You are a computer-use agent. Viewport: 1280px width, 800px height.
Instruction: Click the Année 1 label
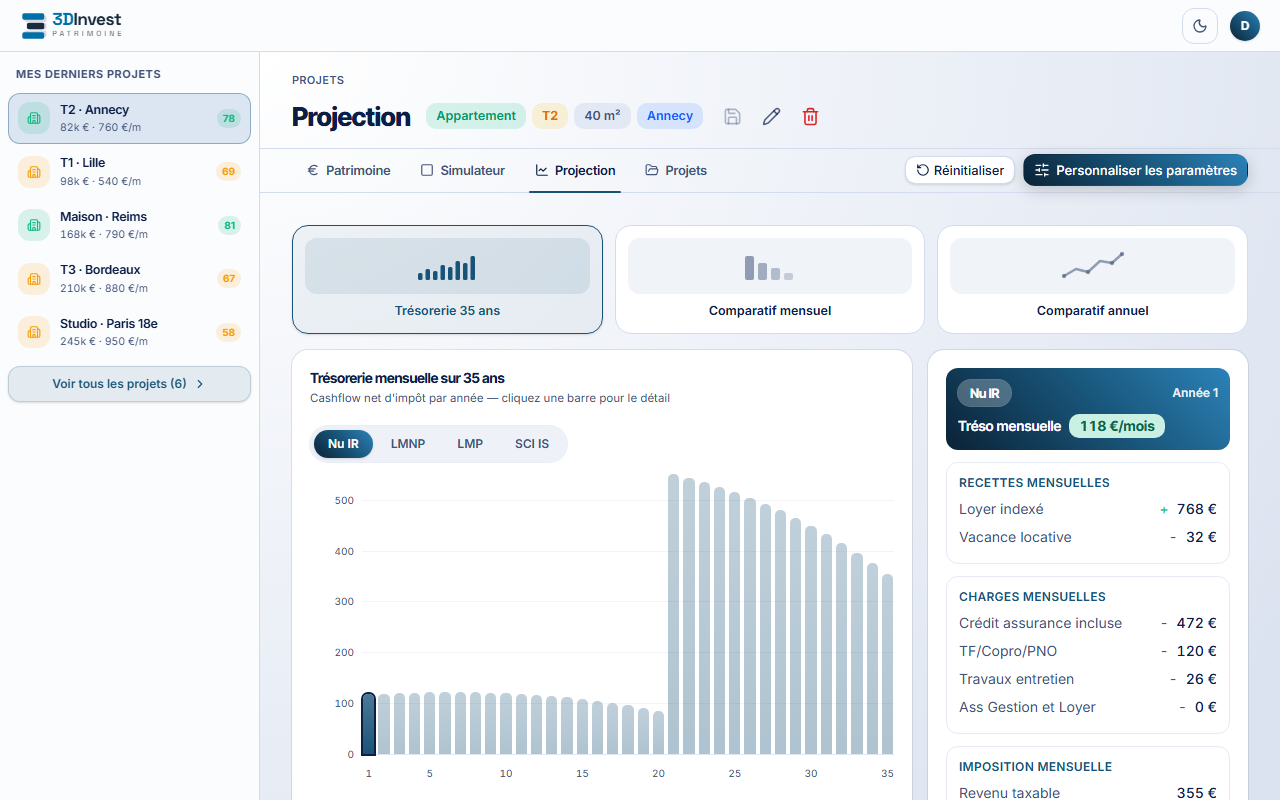(1195, 393)
